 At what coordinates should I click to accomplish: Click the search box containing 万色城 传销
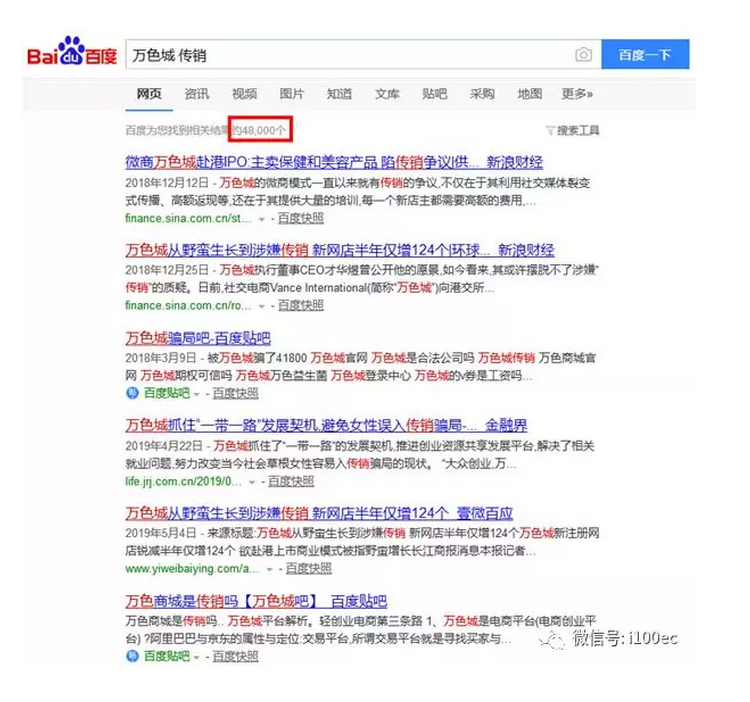click(350, 55)
